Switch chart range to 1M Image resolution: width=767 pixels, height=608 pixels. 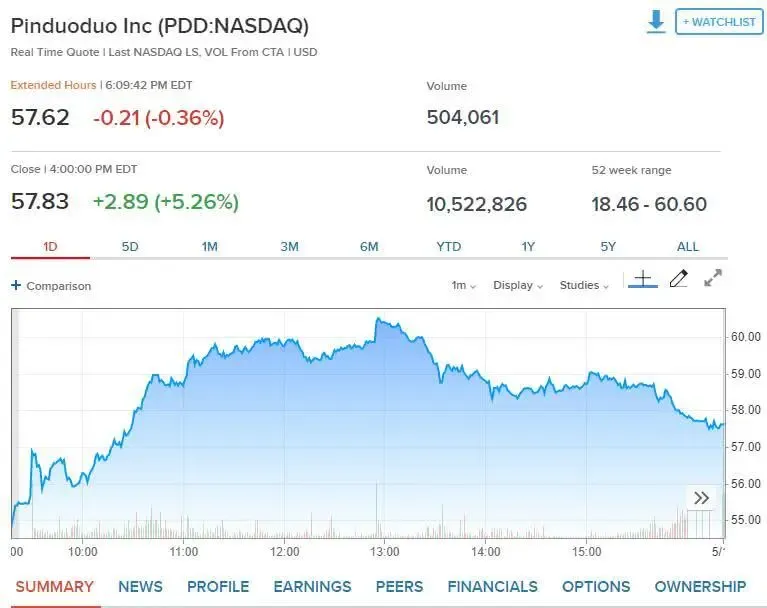coord(210,247)
